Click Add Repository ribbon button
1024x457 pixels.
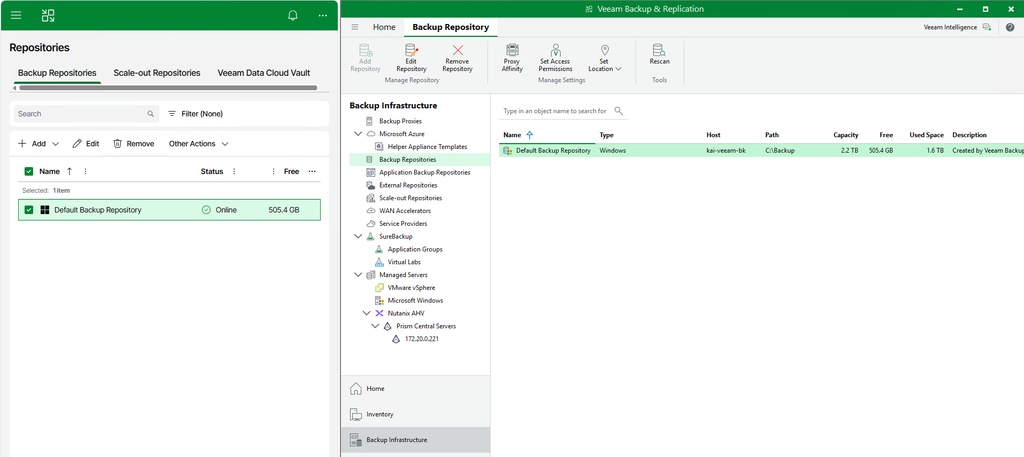click(365, 57)
